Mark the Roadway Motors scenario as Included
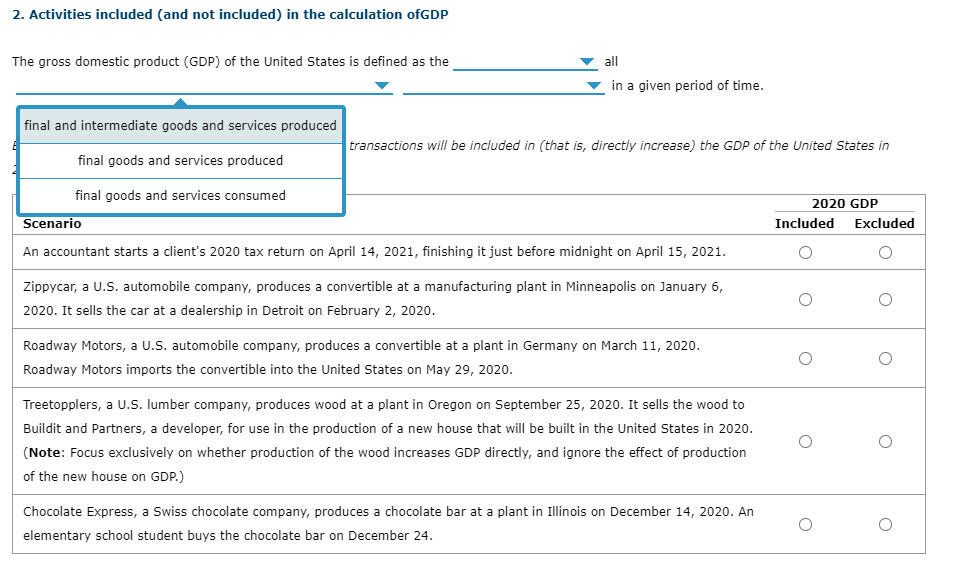 [805, 358]
